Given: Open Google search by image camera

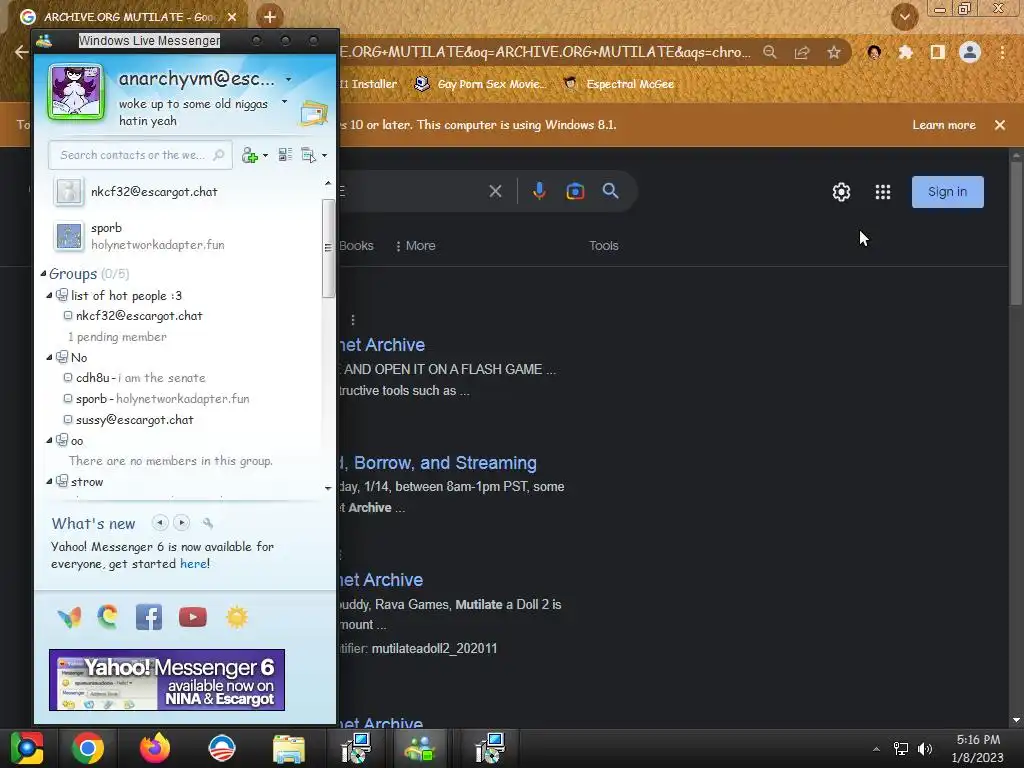Looking at the screenshot, I should [x=575, y=191].
